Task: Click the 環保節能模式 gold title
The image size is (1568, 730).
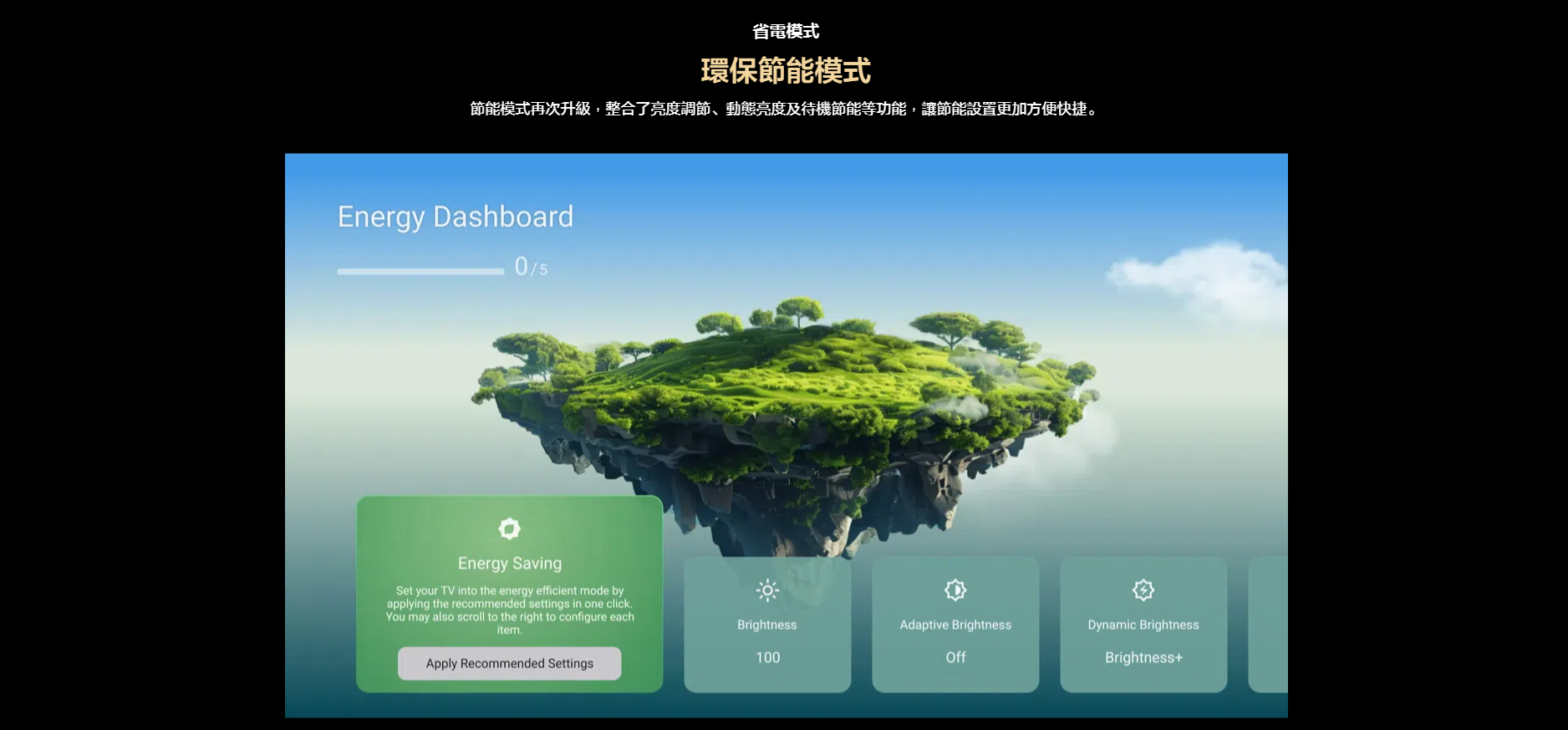Action: (x=785, y=71)
